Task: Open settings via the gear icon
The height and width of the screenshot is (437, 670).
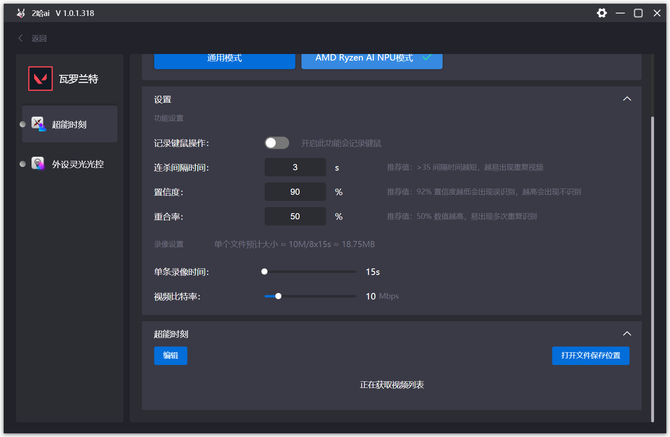Action: [x=602, y=13]
